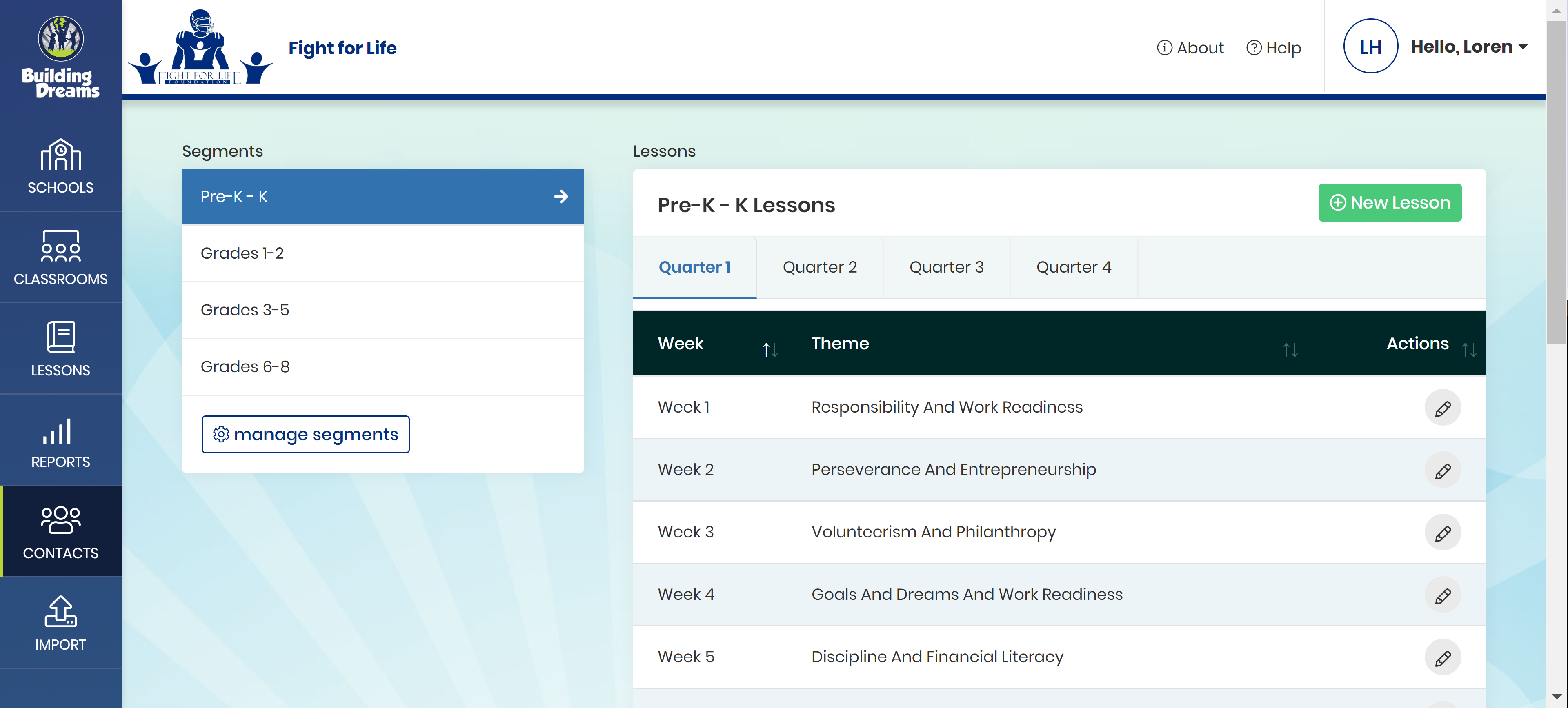
Task: Select the Grades 6-8 segment
Action: click(382, 367)
